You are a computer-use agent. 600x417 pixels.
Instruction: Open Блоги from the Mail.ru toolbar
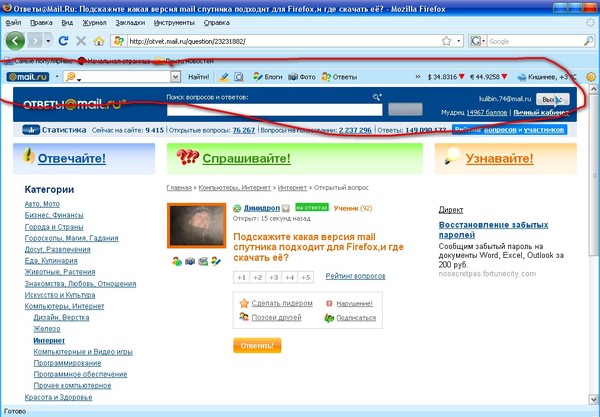(x=267, y=76)
